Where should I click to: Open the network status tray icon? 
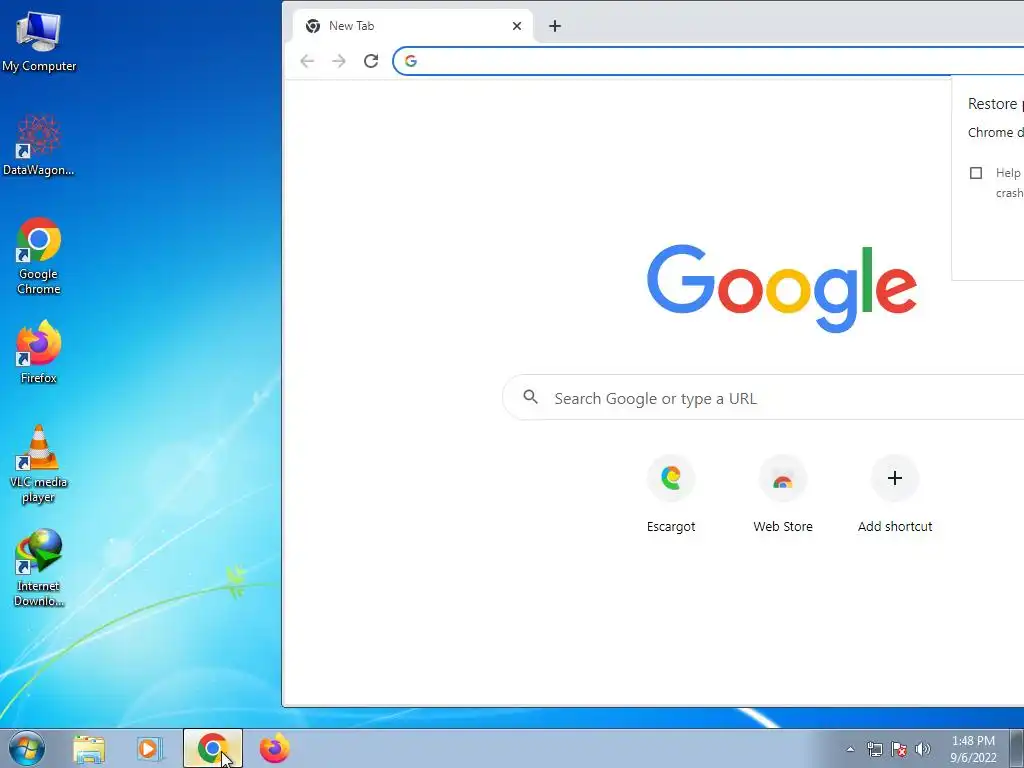(x=874, y=749)
